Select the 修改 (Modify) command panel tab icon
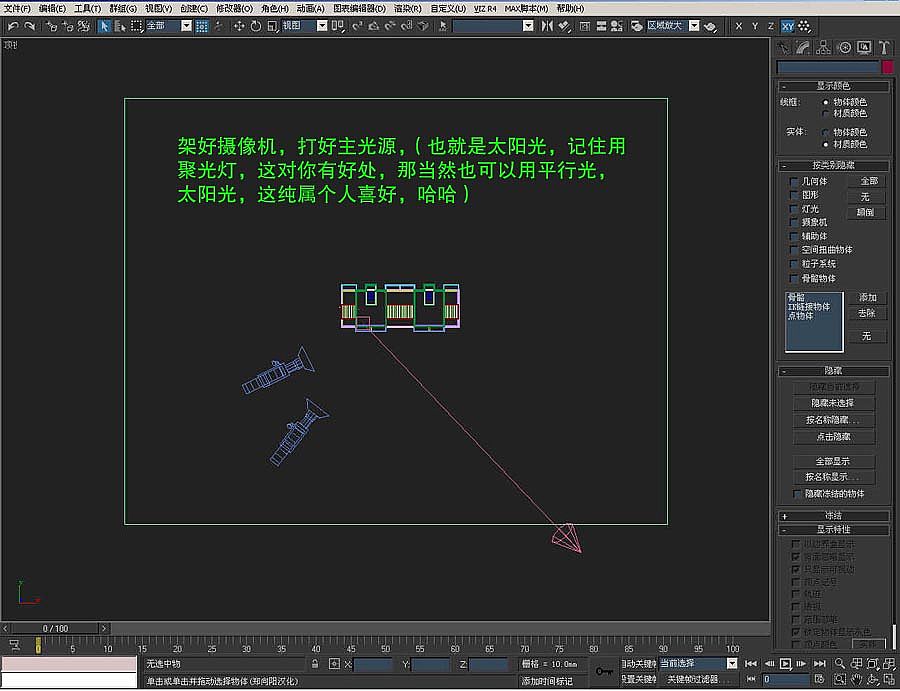 point(803,48)
